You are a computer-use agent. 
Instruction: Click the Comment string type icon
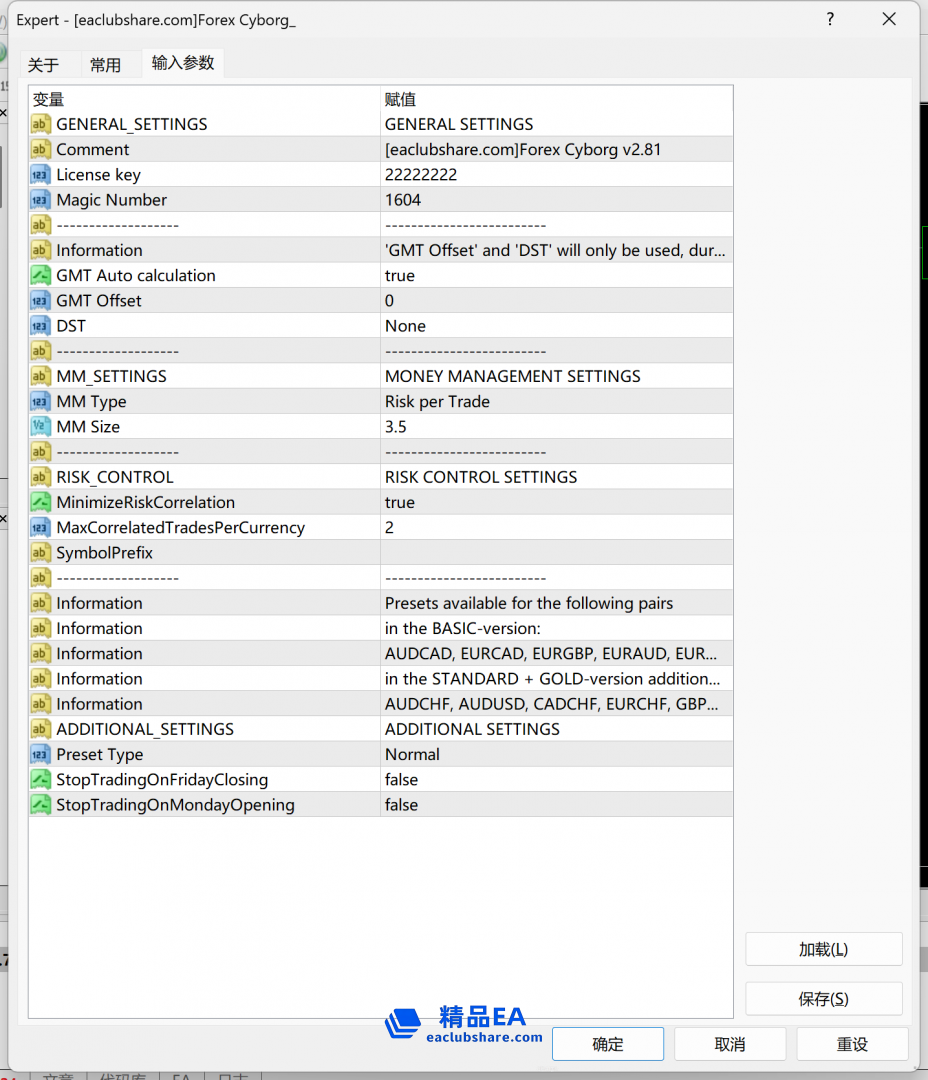click(x=40, y=150)
